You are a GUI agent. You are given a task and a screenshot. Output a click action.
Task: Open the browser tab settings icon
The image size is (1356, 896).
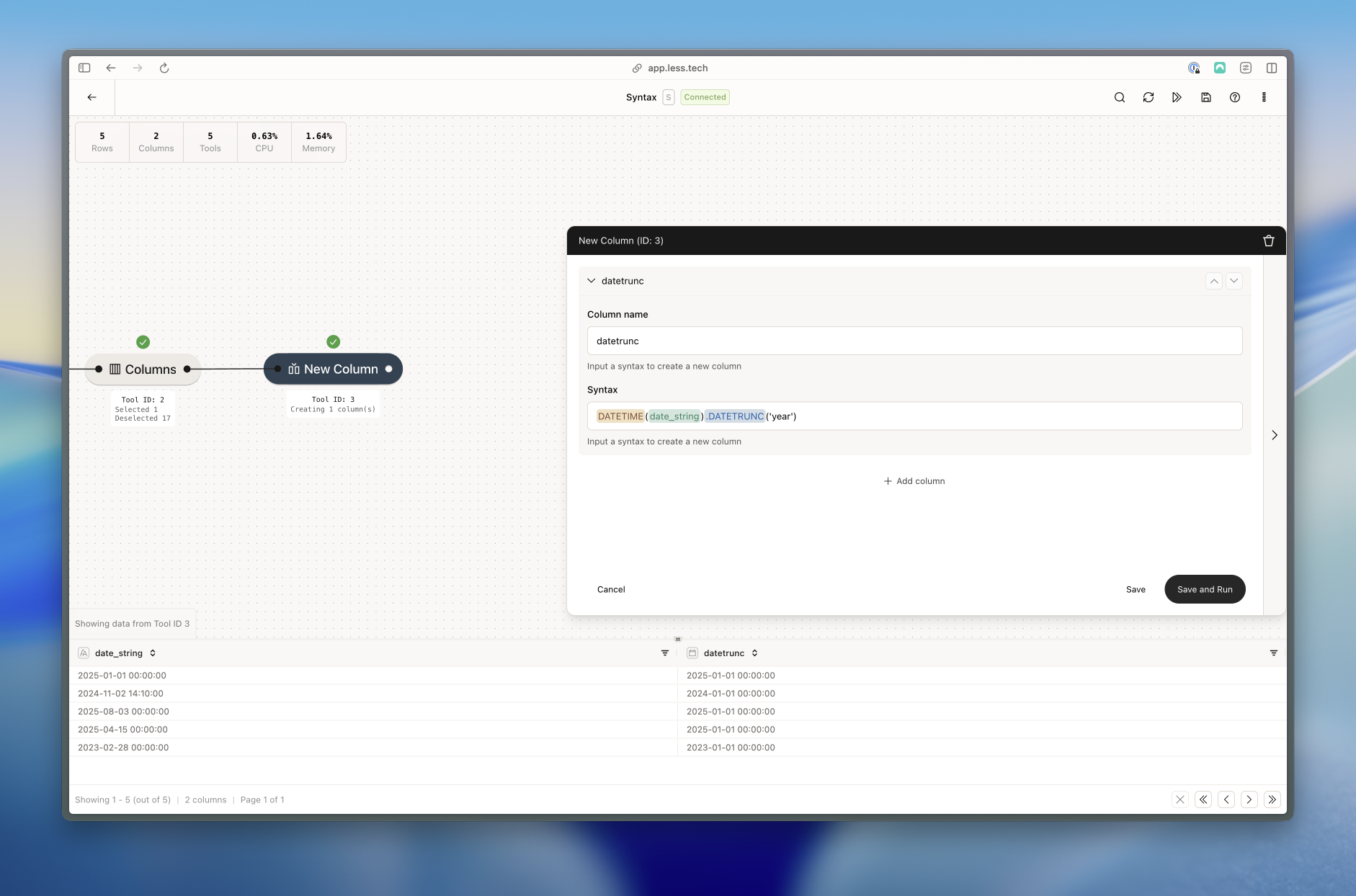(1246, 68)
